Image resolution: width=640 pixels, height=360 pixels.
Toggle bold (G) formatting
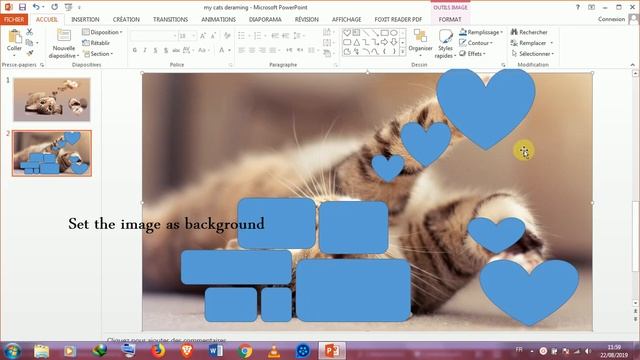135,50
